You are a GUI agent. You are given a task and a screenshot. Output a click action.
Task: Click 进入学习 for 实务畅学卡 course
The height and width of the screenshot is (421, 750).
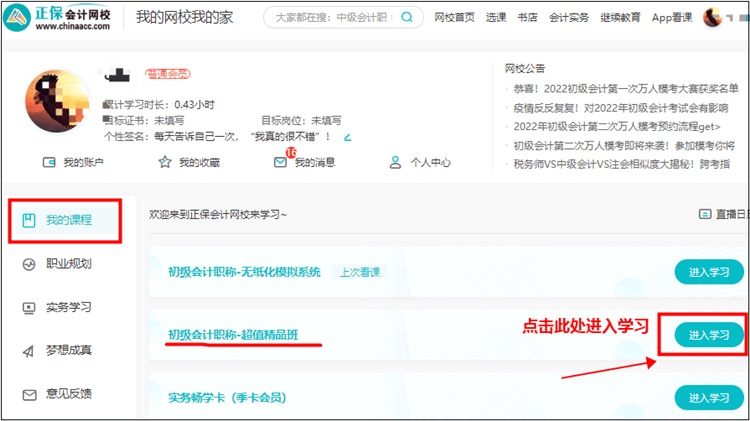click(x=709, y=398)
